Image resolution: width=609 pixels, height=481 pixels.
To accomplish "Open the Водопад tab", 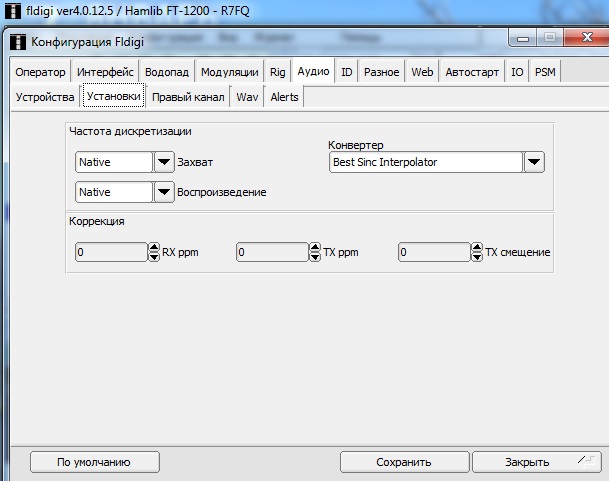I will pyautogui.click(x=166, y=72).
